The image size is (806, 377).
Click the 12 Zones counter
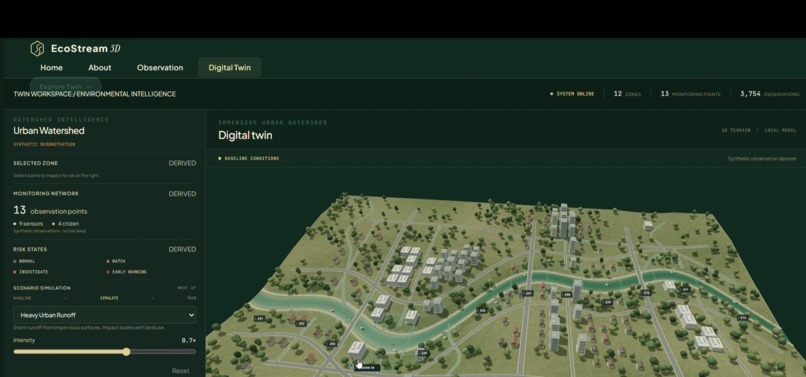pos(627,94)
